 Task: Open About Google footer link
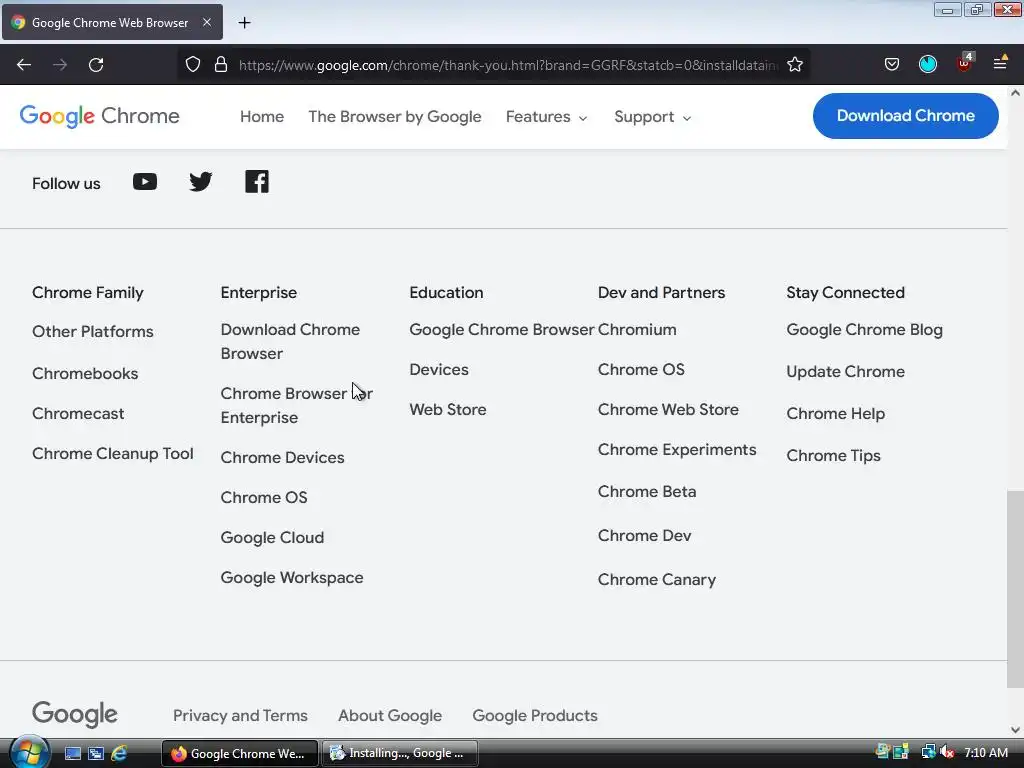[390, 716]
